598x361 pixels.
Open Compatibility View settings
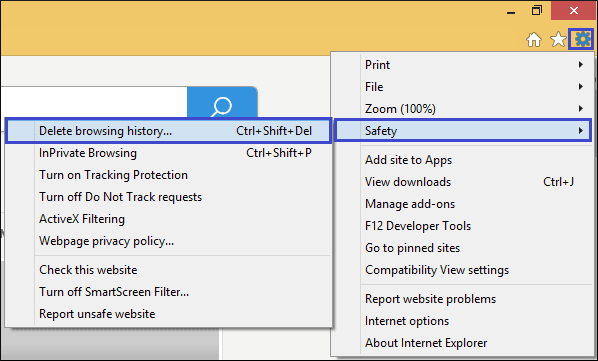pyautogui.click(x=463, y=270)
